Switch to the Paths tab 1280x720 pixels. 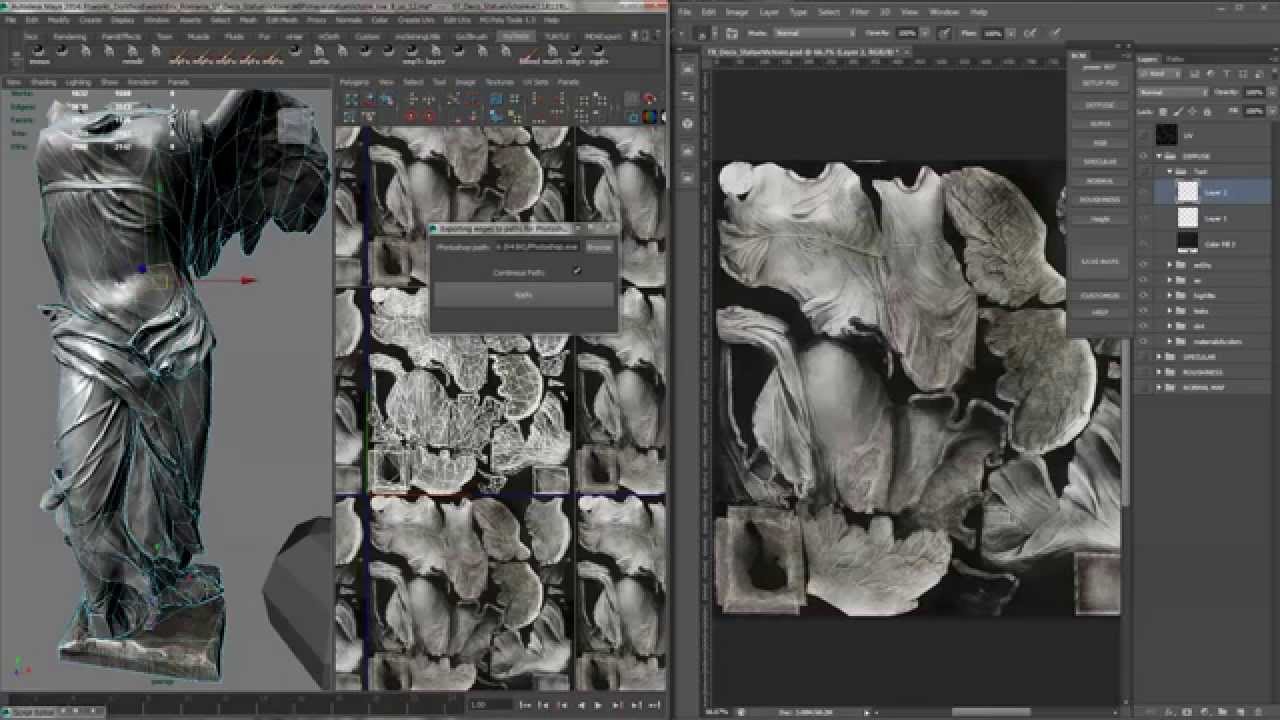tap(1175, 59)
